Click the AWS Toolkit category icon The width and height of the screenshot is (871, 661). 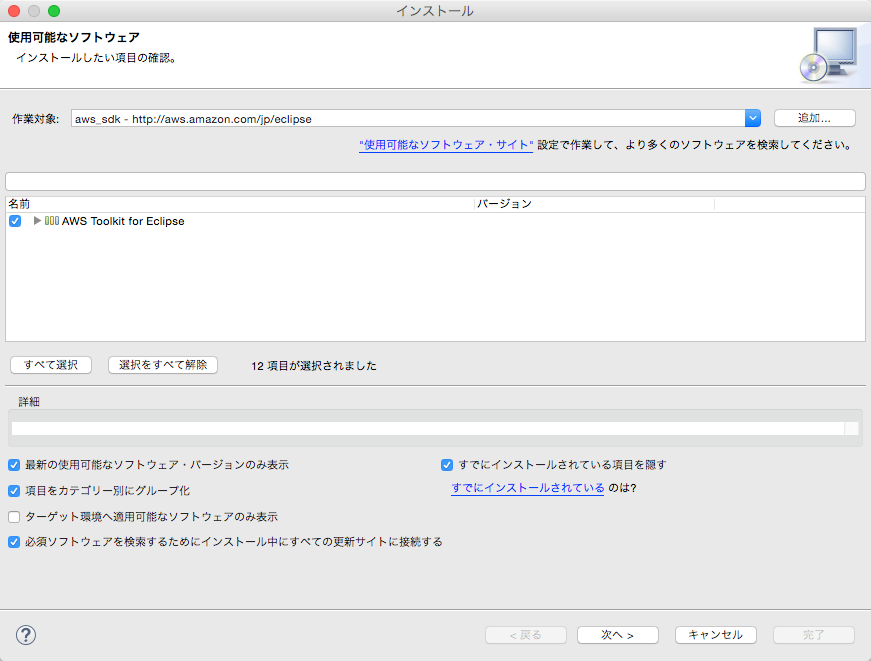tap(52, 221)
